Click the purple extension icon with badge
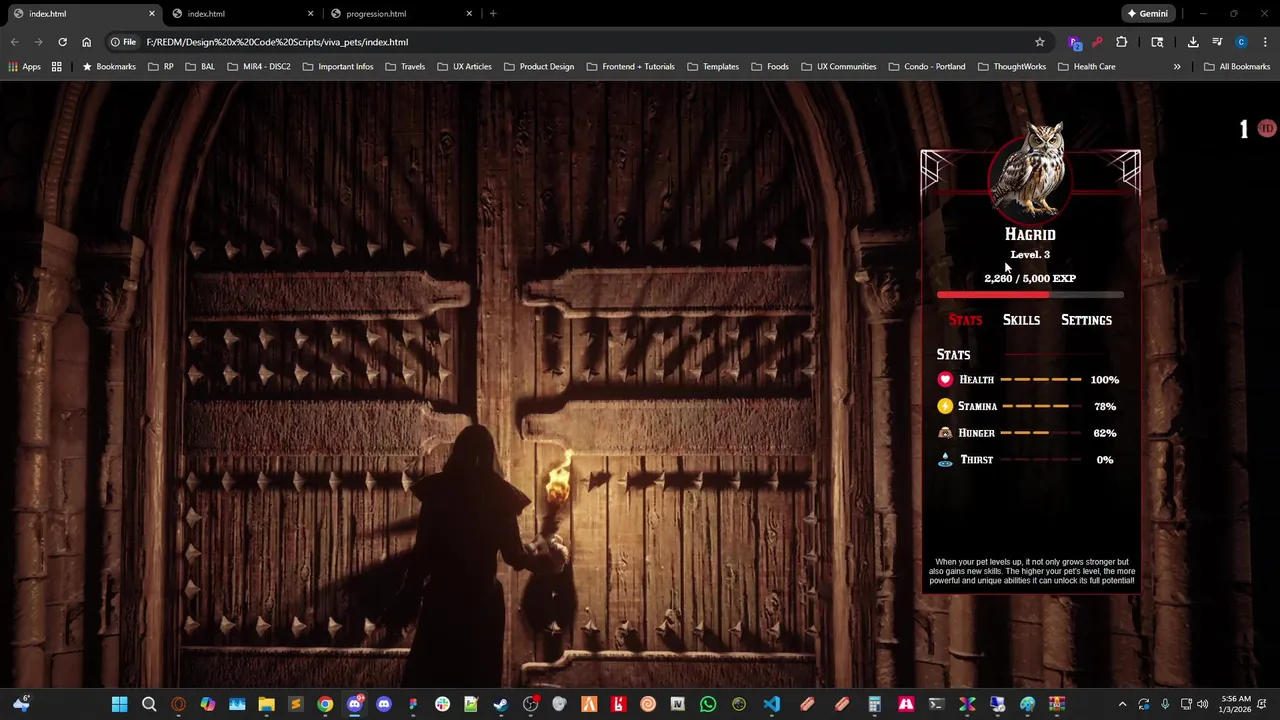Viewport: 1280px width, 720px height. (x=1075, y=42)
